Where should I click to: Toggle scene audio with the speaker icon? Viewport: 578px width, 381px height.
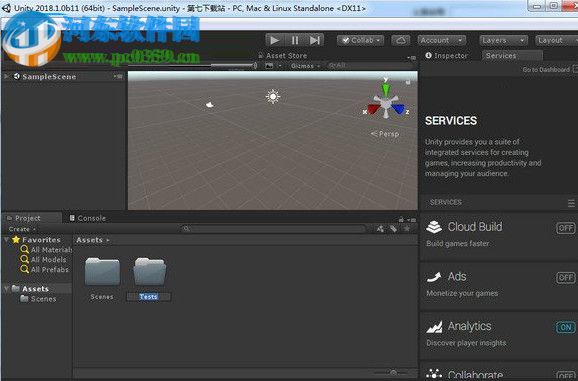pos(255,66)
